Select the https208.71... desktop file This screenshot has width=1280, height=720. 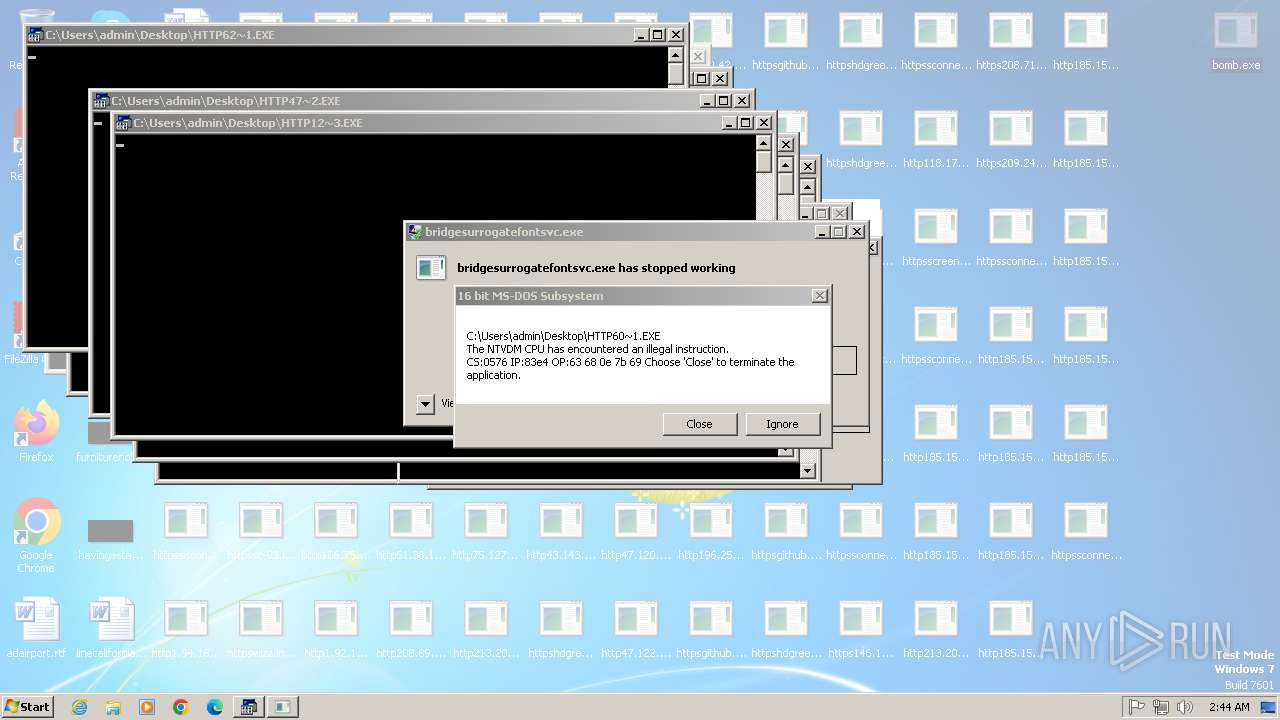pos(1011,42)
